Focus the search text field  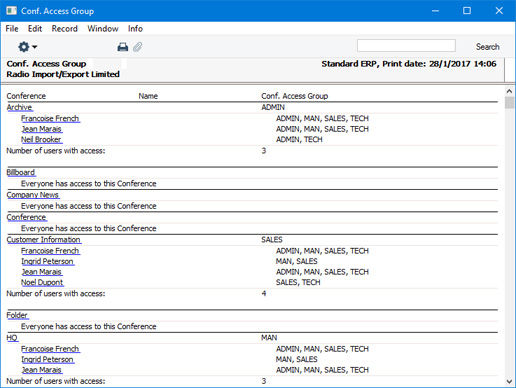pyautogui.click(x=406, y=46)
